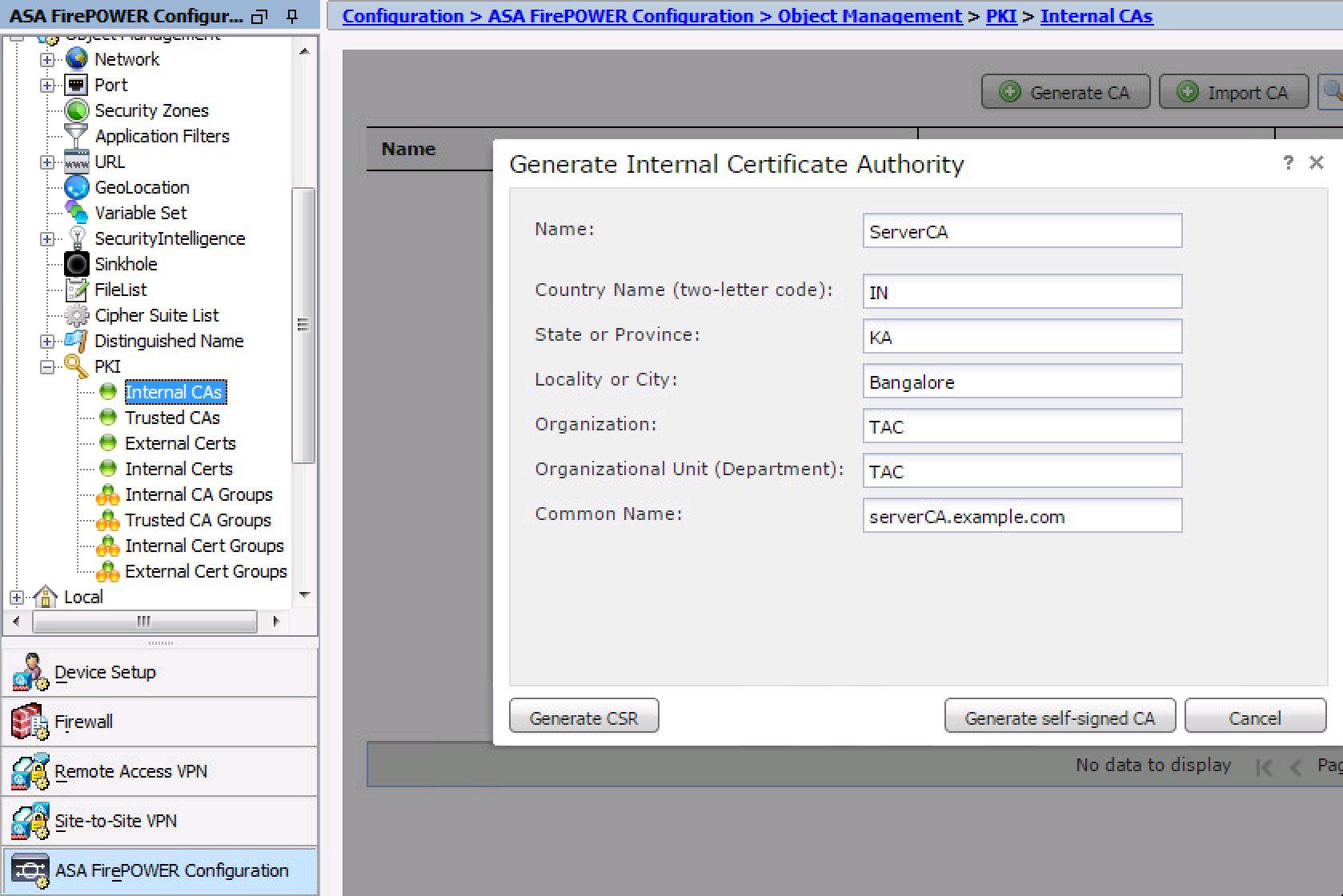Expand the Distinguished Name tree node
1343x896 pixels.
(x=47, y=341)
